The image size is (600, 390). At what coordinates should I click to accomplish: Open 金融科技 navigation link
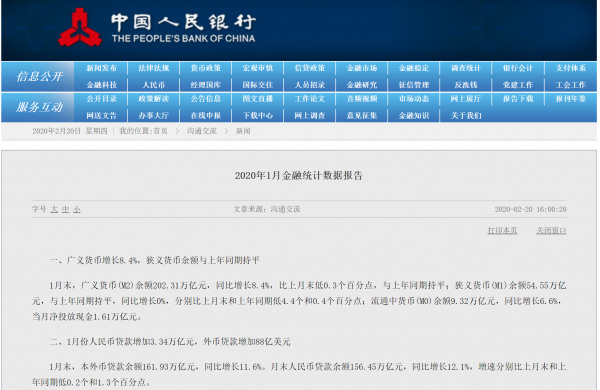pos(101,85)
